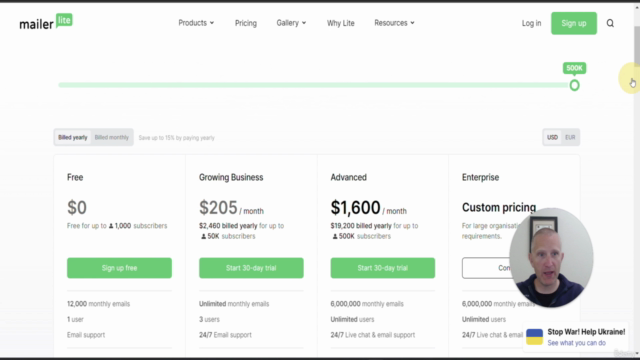The height and width of the screenshot is (360, 640).
Task: Click the MailerLite logo
Action: coord(46,22)
